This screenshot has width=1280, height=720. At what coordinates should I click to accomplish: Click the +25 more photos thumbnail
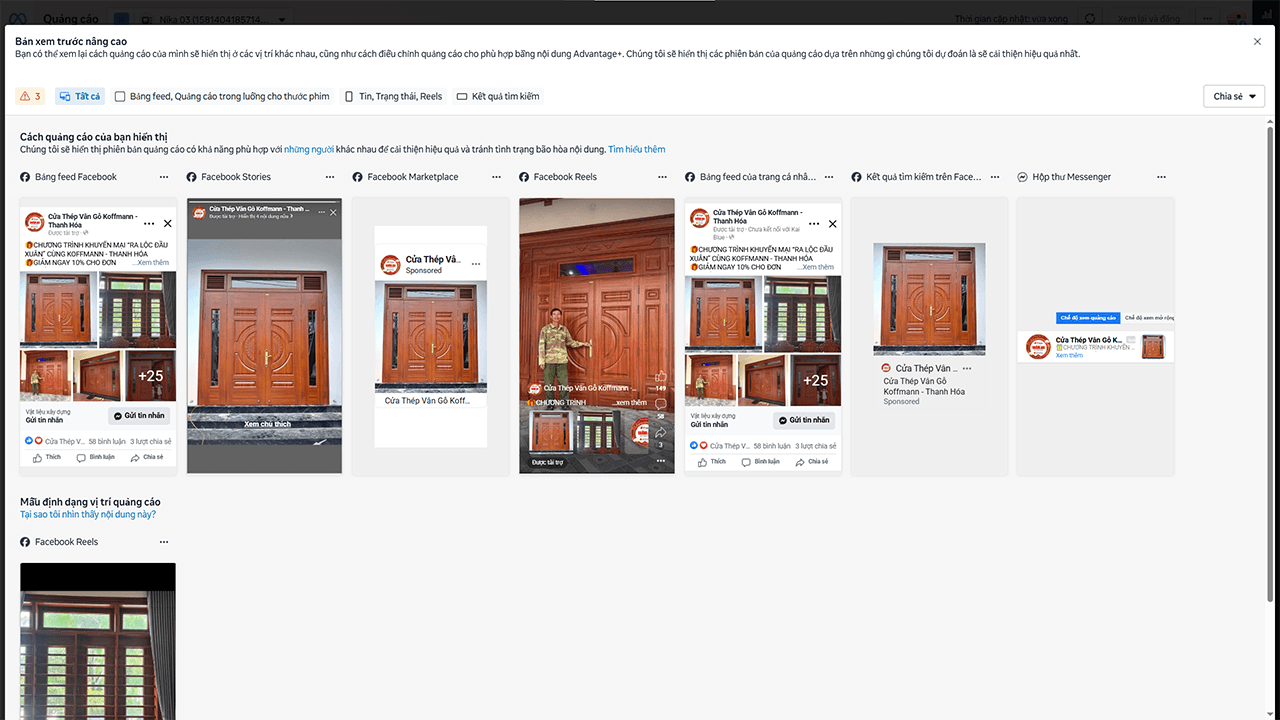click(150, 375)
